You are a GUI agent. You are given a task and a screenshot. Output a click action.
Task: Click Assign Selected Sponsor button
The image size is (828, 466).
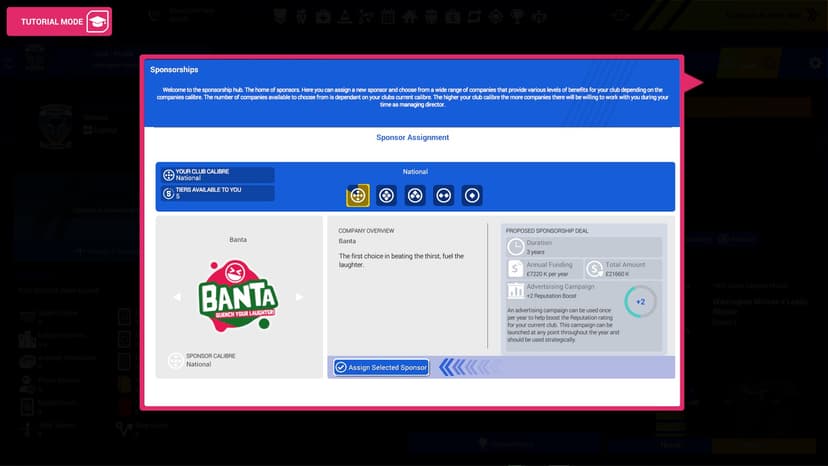pos(381,367)
